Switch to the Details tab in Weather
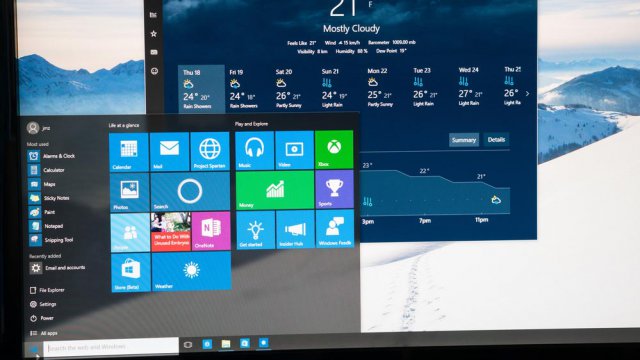Screen dimensions: 640x360 tap(496, 140)
